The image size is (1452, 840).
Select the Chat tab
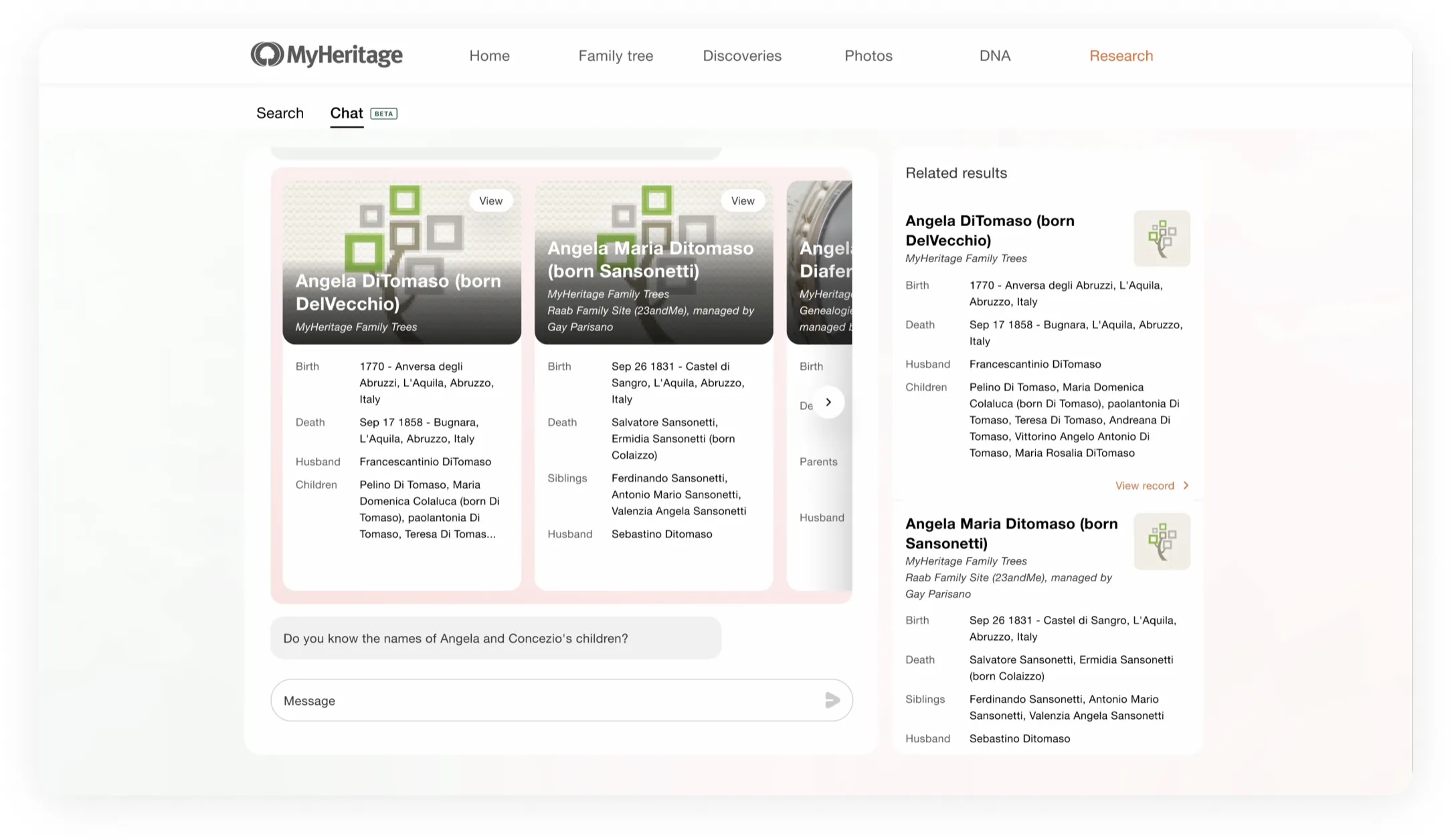pyautogui.click(x=347, y=113)
